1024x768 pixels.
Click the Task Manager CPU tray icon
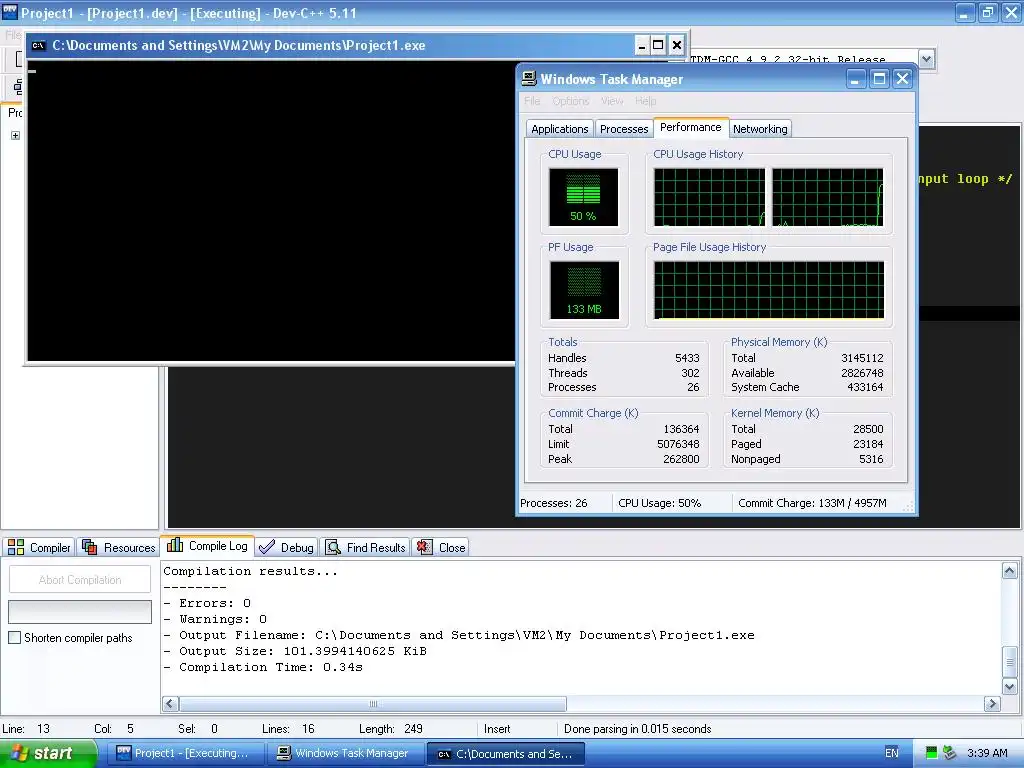931,753
